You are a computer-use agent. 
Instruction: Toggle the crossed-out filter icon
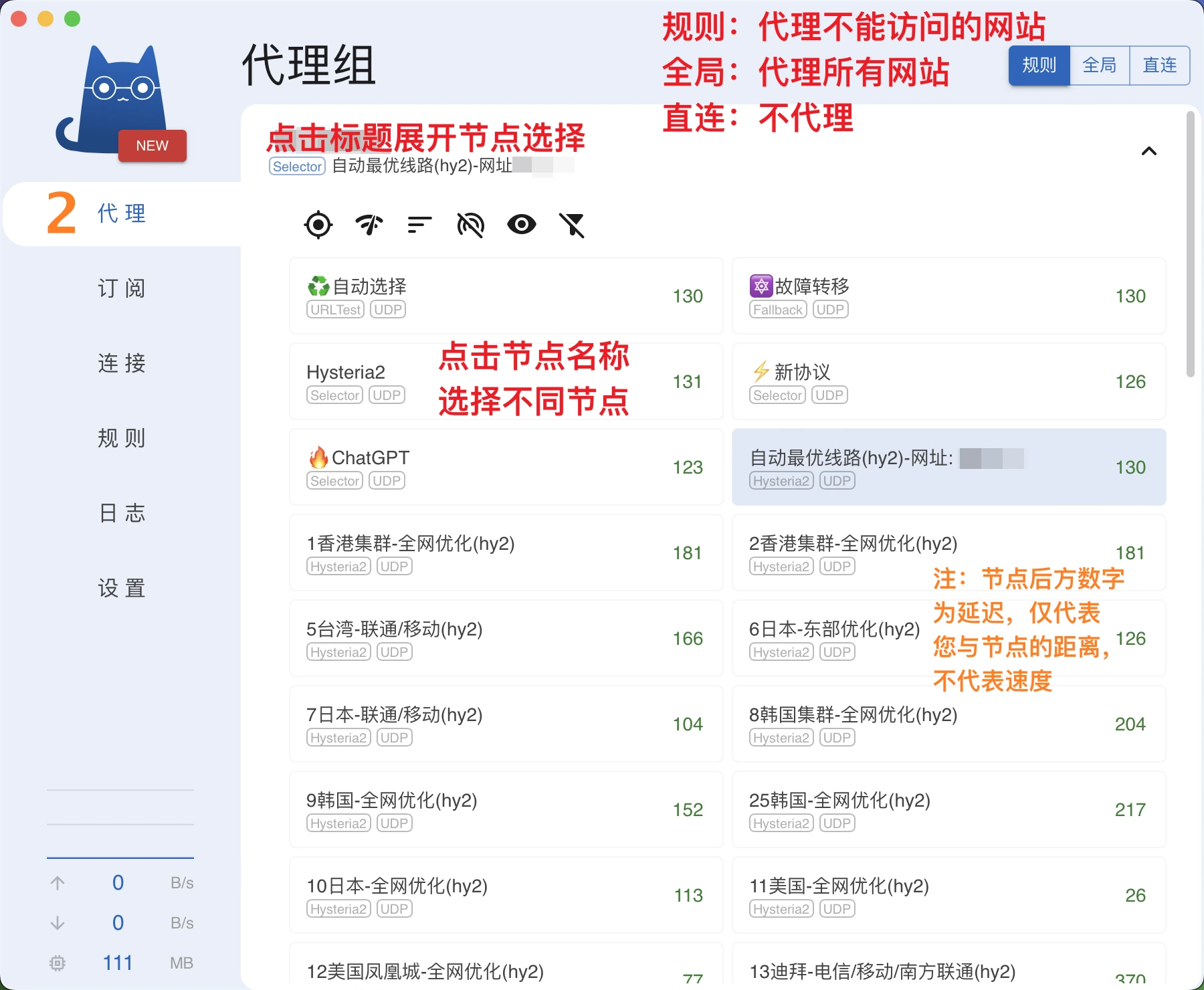tap(572, 225)
